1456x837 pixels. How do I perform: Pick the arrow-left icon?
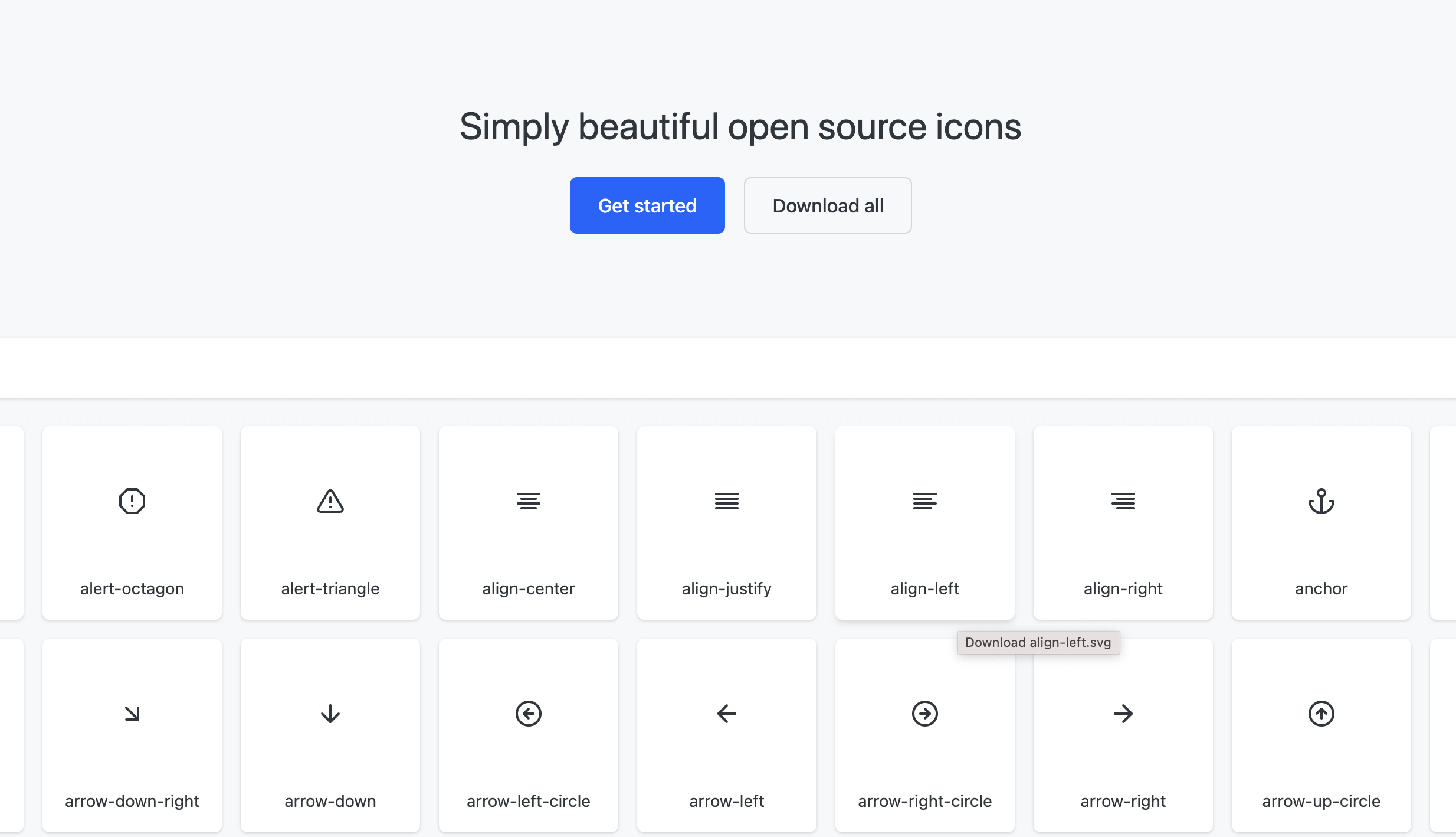(727, 714)
